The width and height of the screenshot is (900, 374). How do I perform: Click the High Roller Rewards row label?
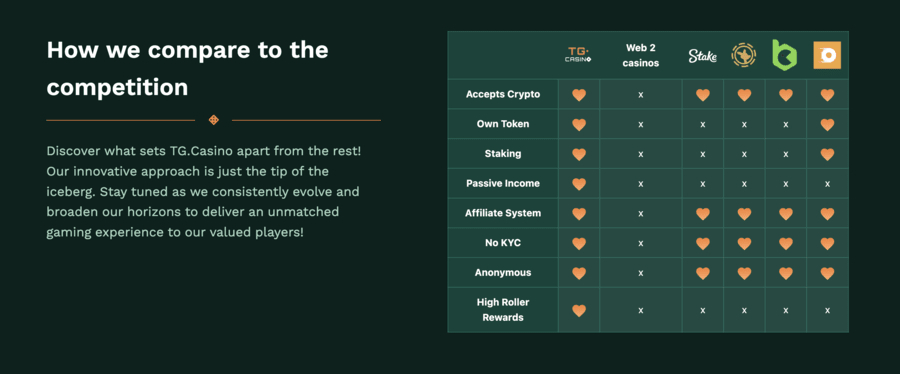503,310
